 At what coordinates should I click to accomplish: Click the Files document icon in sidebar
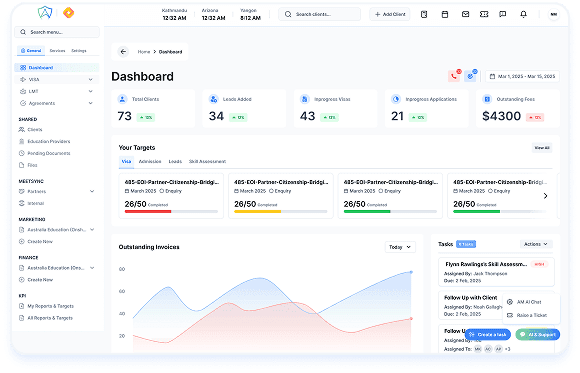[x=21, y=165]
